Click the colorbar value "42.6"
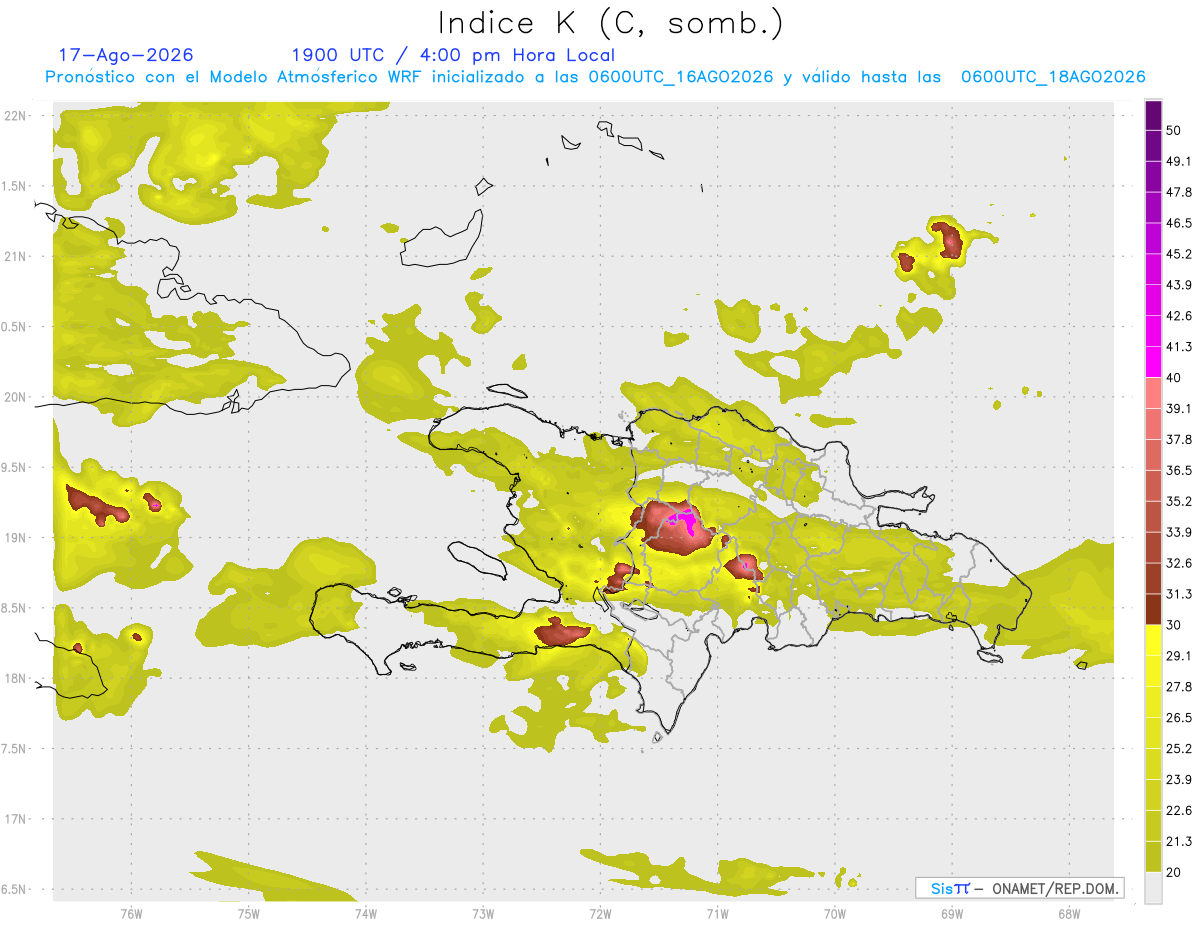Screen dimensions: 1200x927 click(x=1179, y=316)
